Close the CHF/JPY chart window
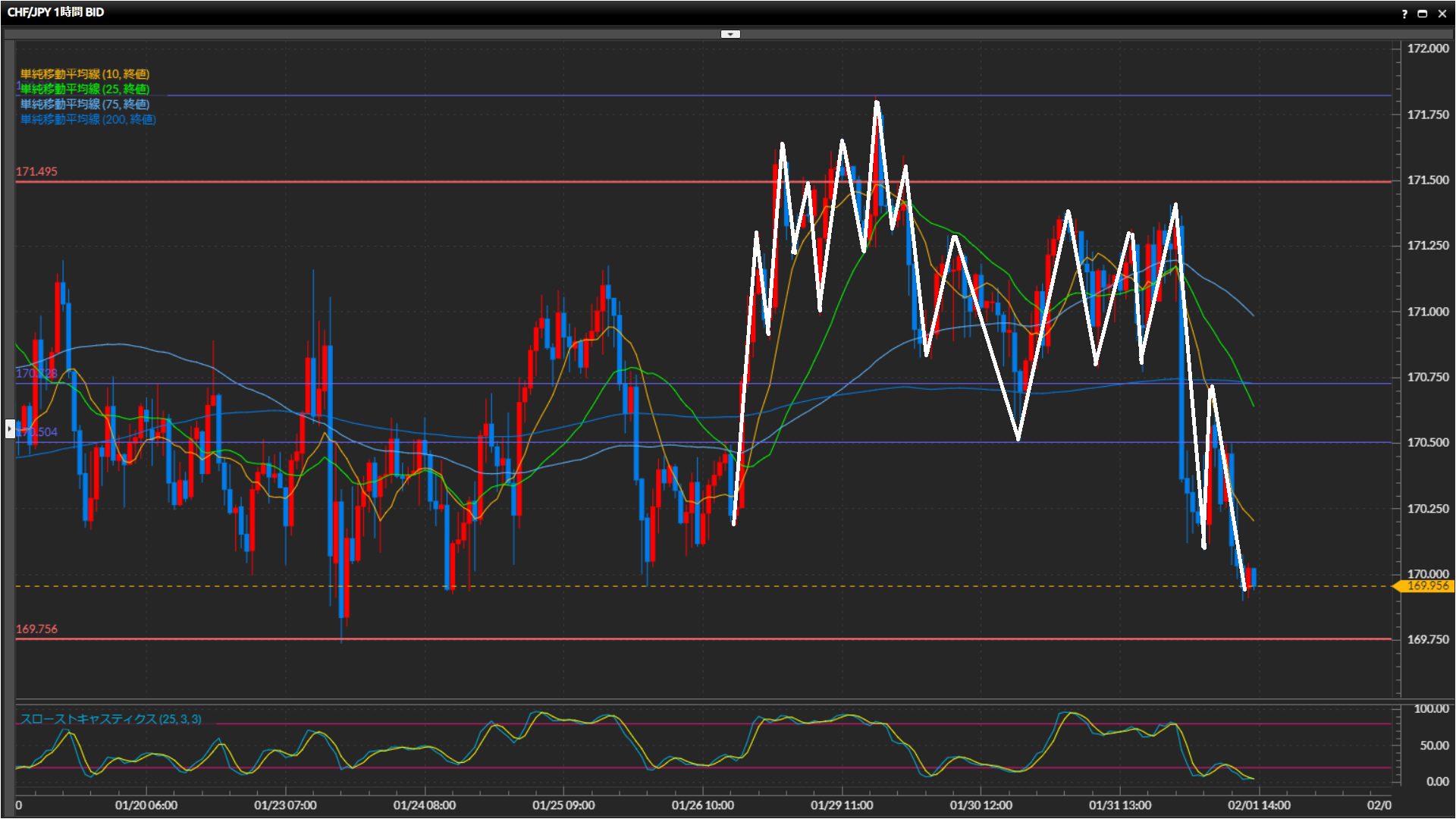Viewport: 1456px width, 819px height. 1442,14
